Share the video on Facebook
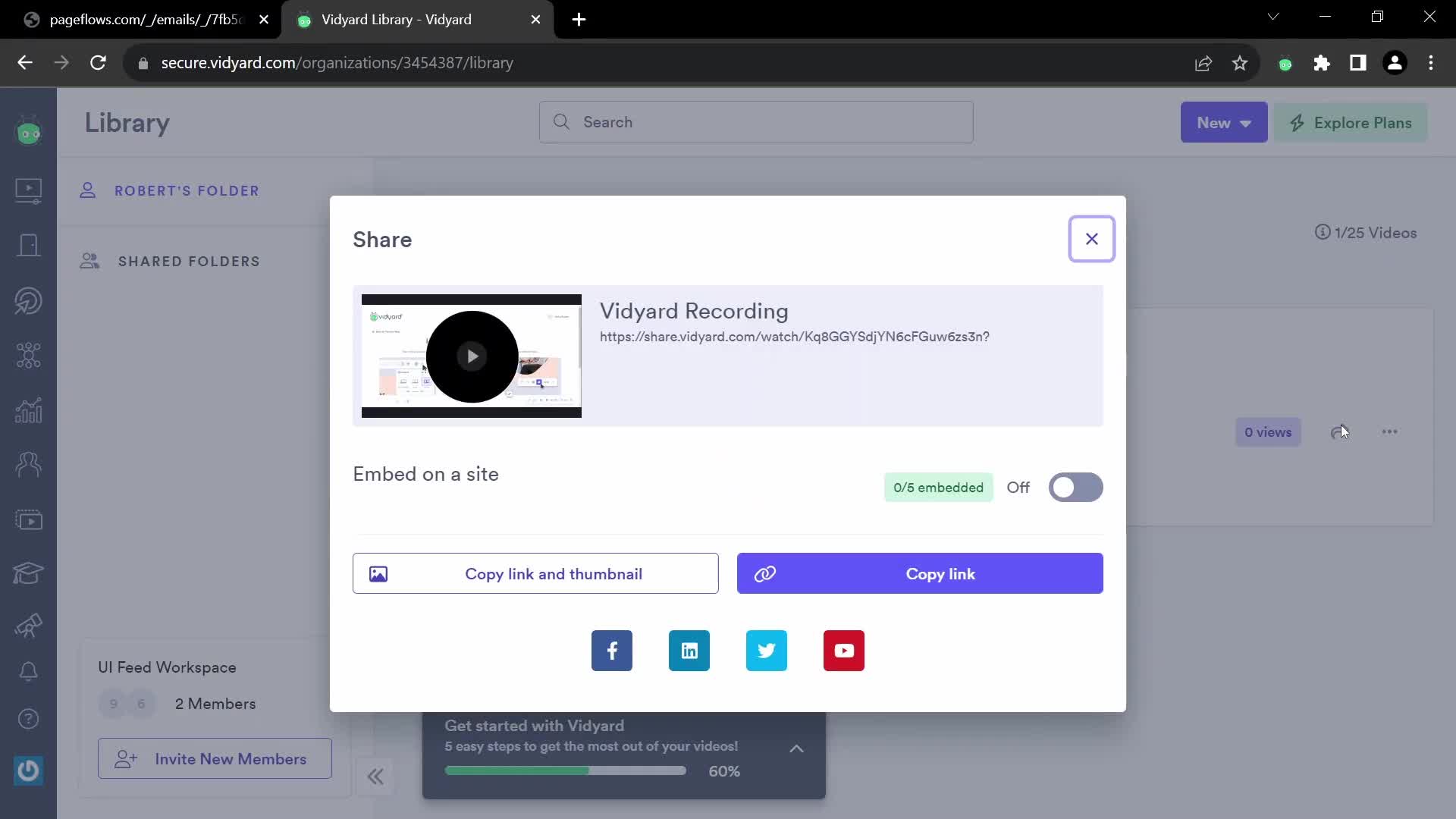Screen dimensions: 1456x819 pos(612,651)
